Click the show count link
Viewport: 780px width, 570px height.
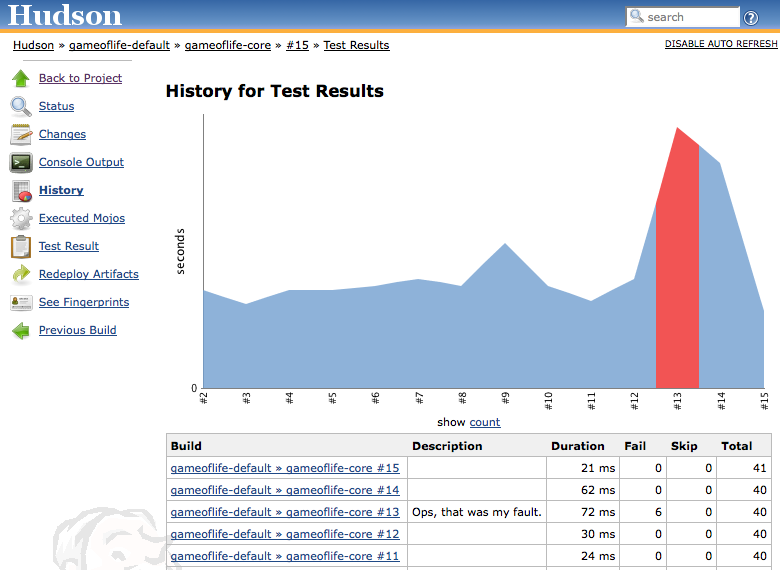(485, 422)
